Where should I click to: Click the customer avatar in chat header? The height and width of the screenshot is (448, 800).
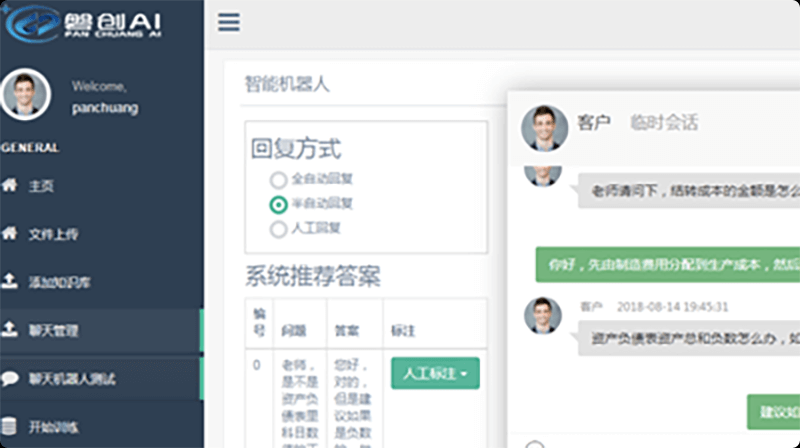tap(544, 127)
